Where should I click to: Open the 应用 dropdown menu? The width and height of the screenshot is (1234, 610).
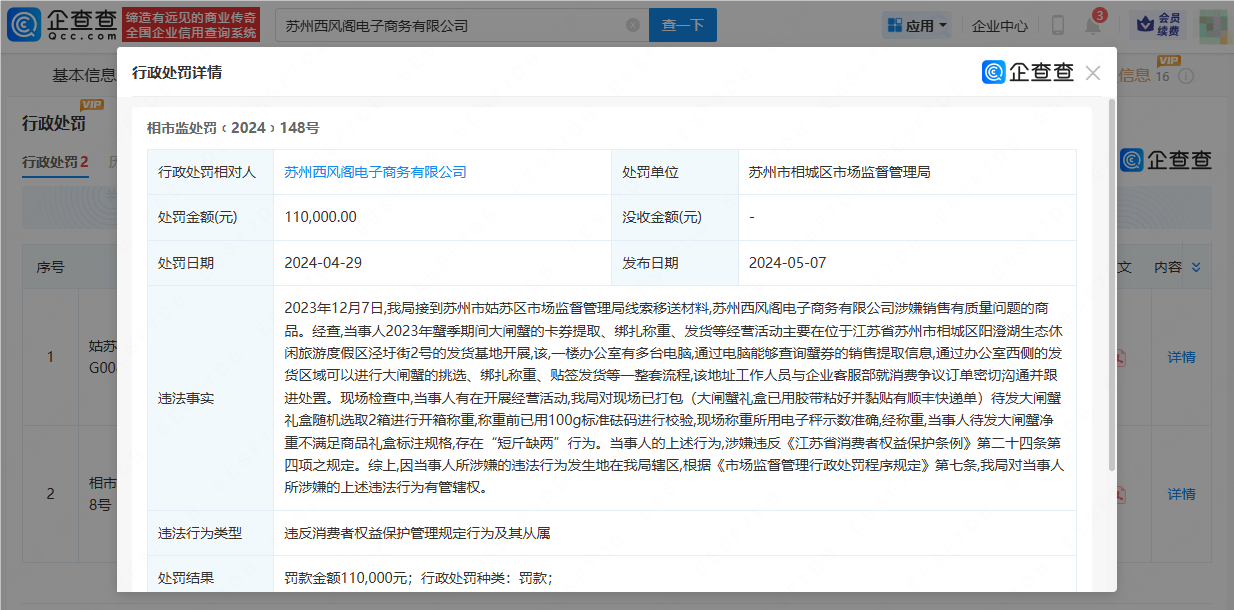click(x=917, y=25)
